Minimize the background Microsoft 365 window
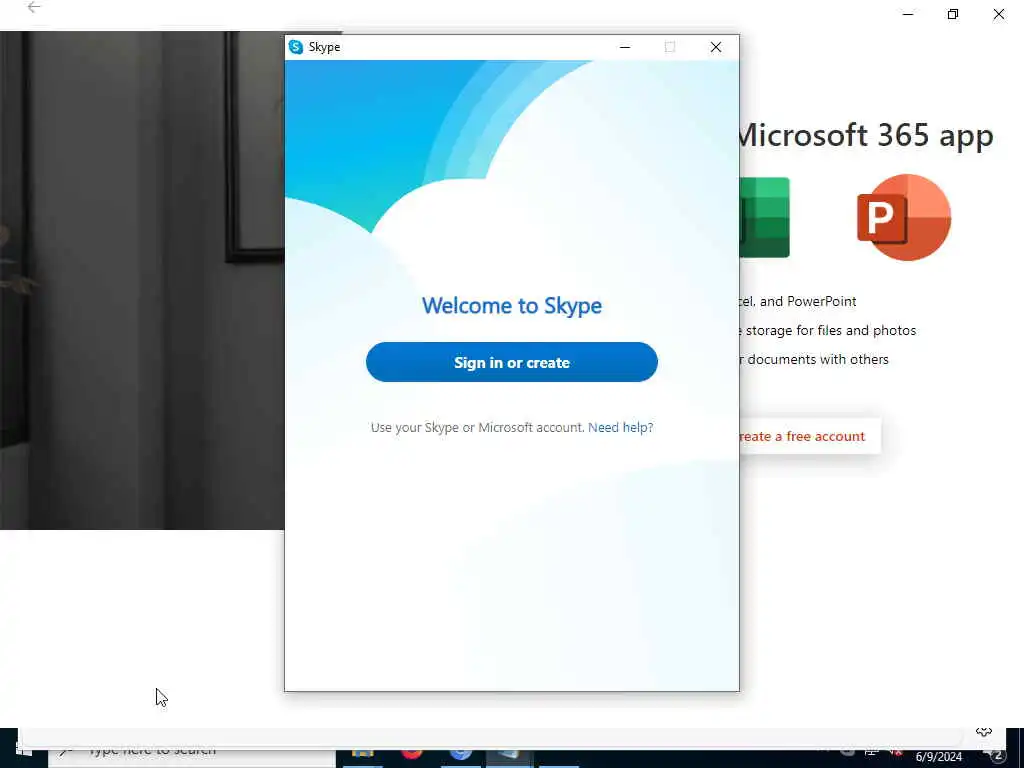The width and height of the screenshot is (1024, 768). point(908,14)
